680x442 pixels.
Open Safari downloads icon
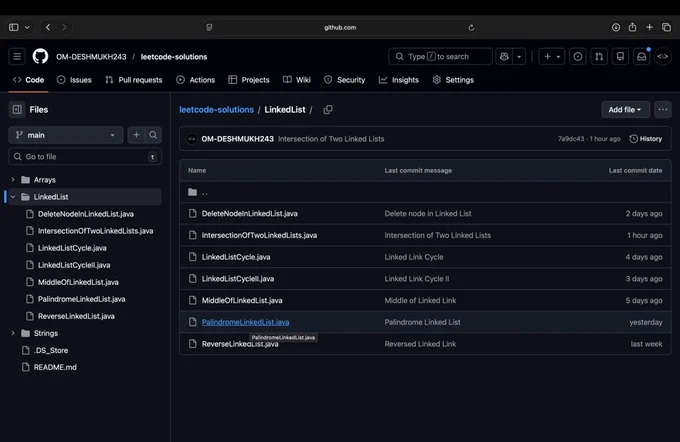coord(616,27)
